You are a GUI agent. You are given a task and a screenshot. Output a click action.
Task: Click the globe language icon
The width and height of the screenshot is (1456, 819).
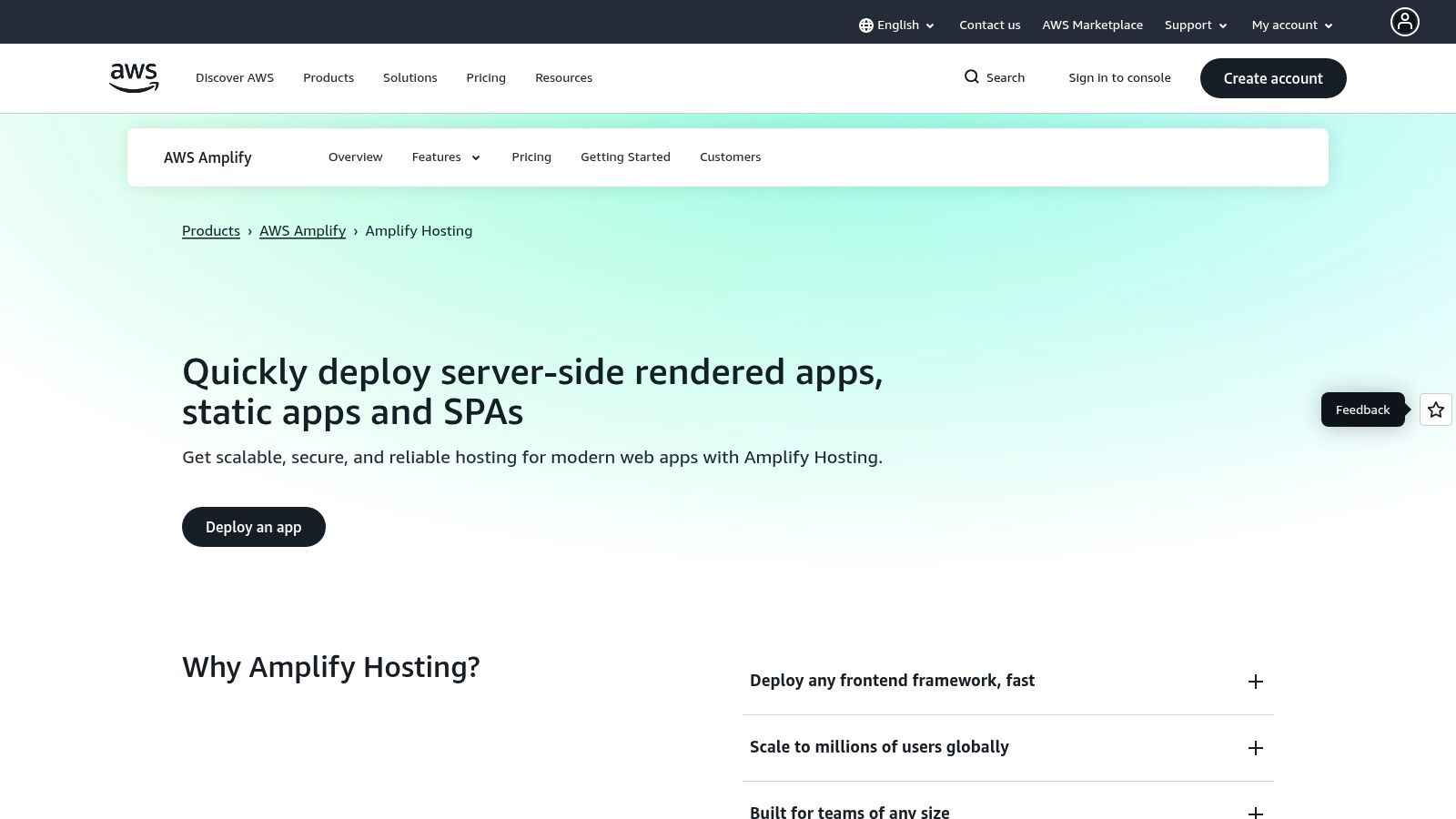point(864,25)
